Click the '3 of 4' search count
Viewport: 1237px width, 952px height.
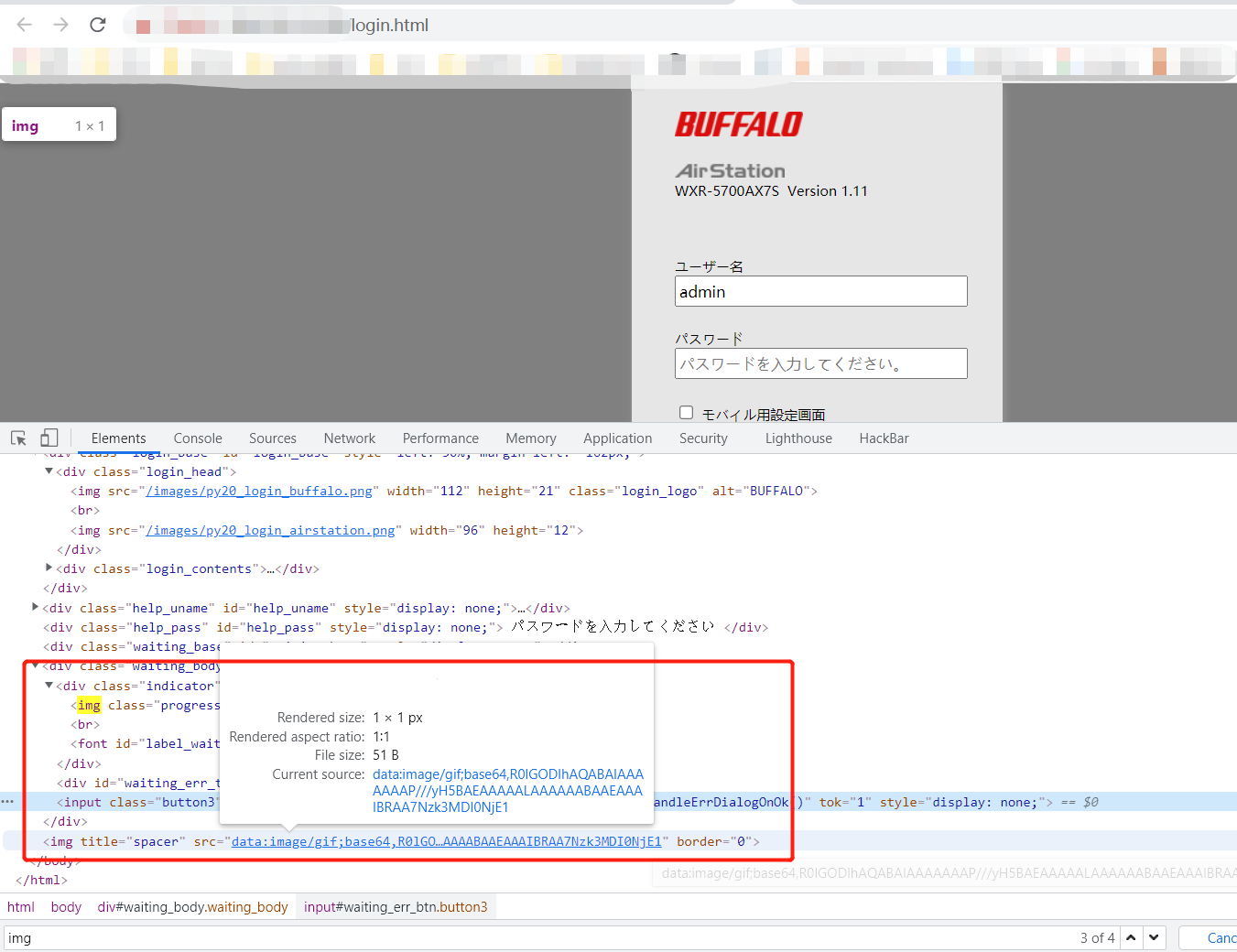tap(1097, 937)
